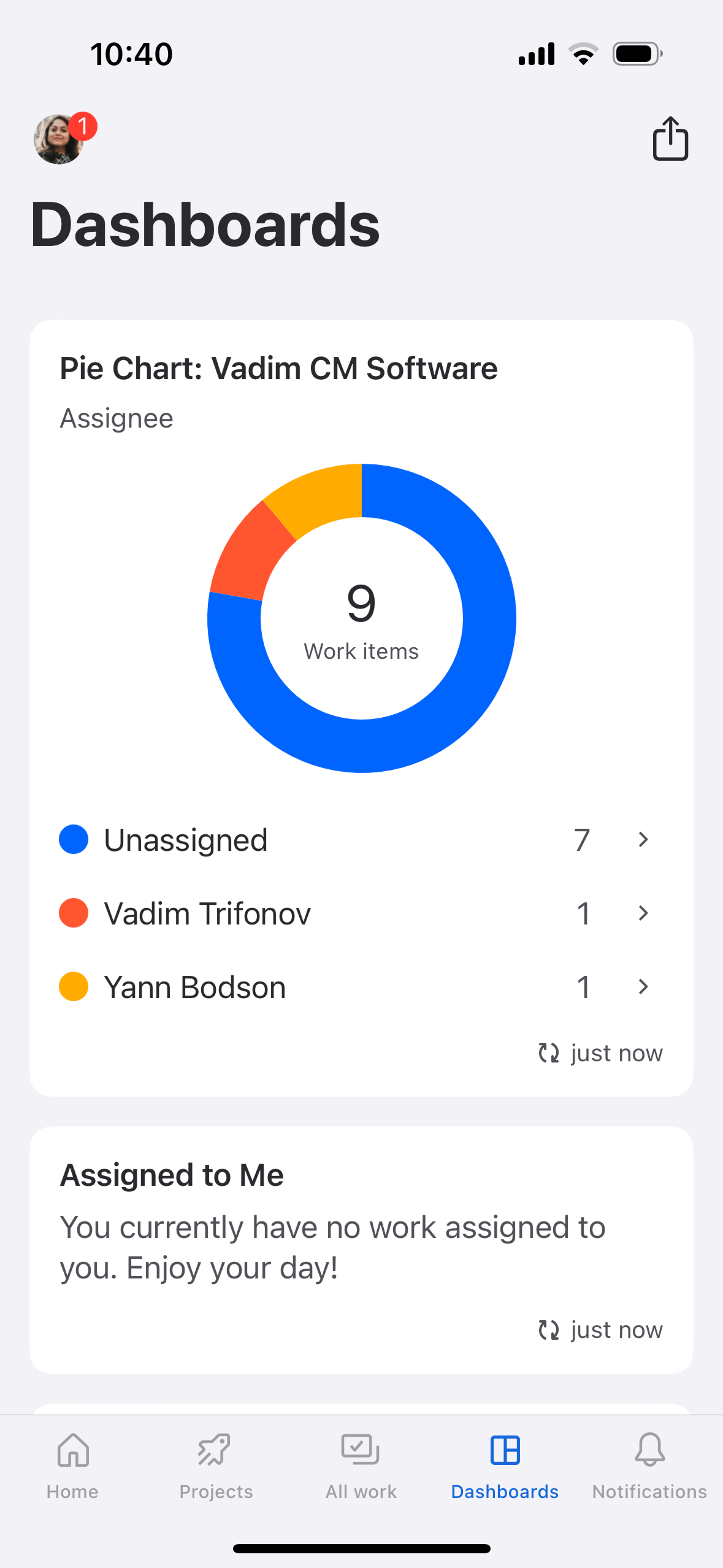This screenshot has width=723, height=1568.
Task: Open Vadim Trifonov's work items
Action: [361, 913]
